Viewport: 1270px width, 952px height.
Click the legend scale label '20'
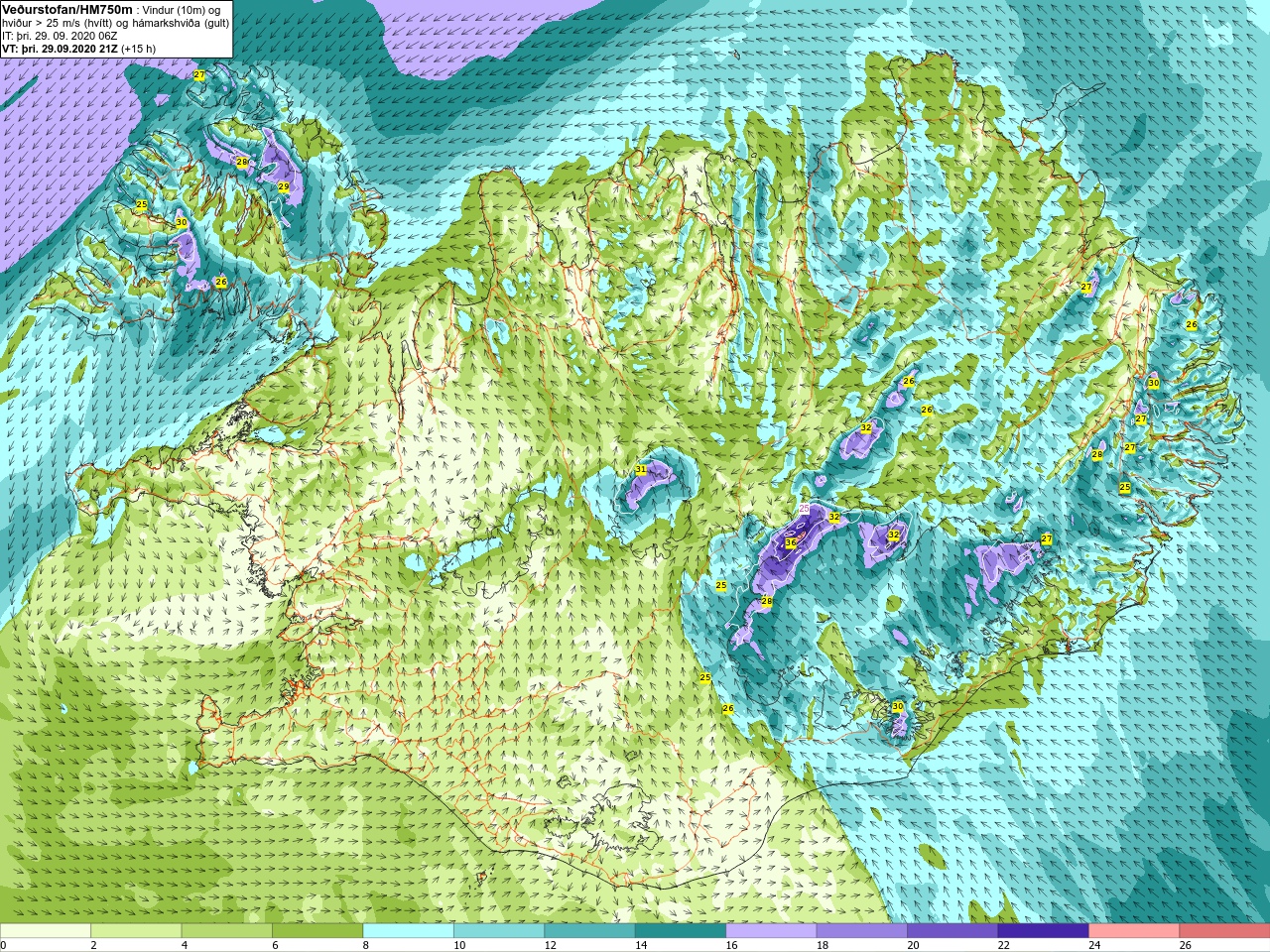click(x=913, y=945)
